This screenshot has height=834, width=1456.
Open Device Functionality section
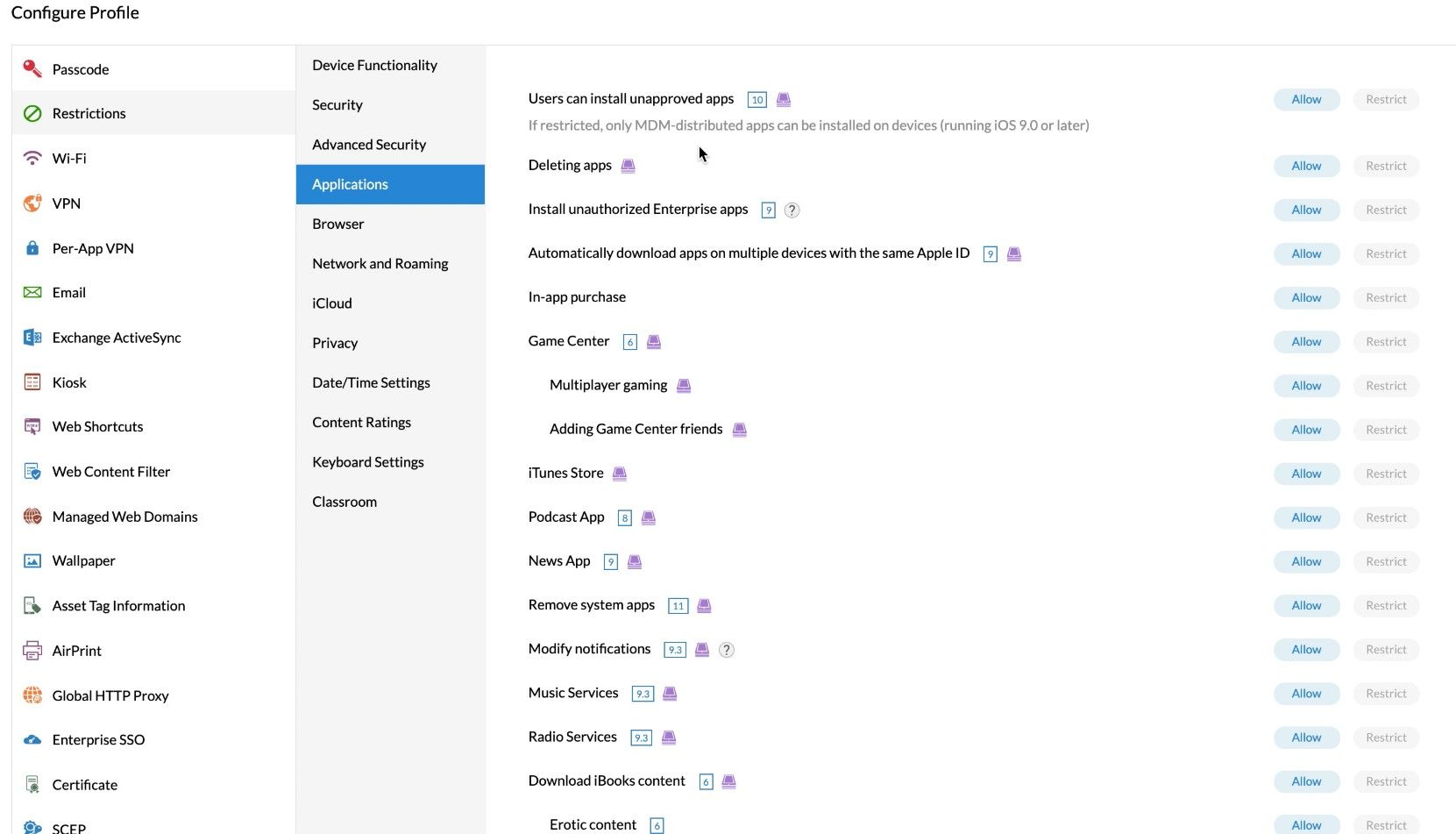[391, 65]
